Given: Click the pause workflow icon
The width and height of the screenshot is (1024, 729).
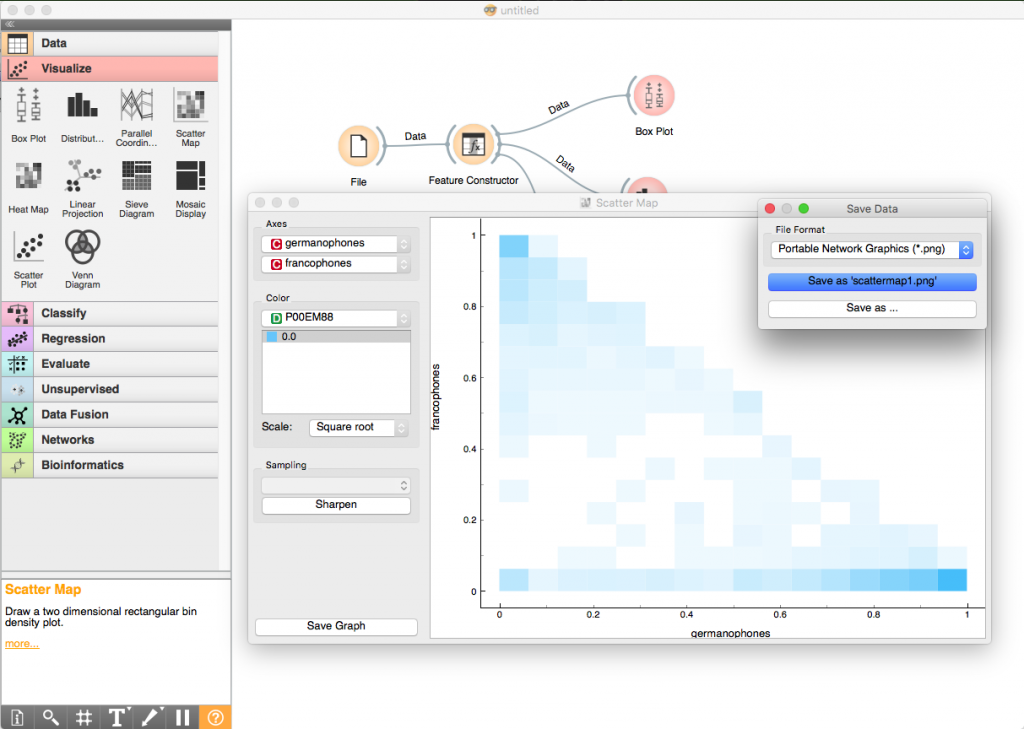Looking at the screenshot, I should (183, 718).
